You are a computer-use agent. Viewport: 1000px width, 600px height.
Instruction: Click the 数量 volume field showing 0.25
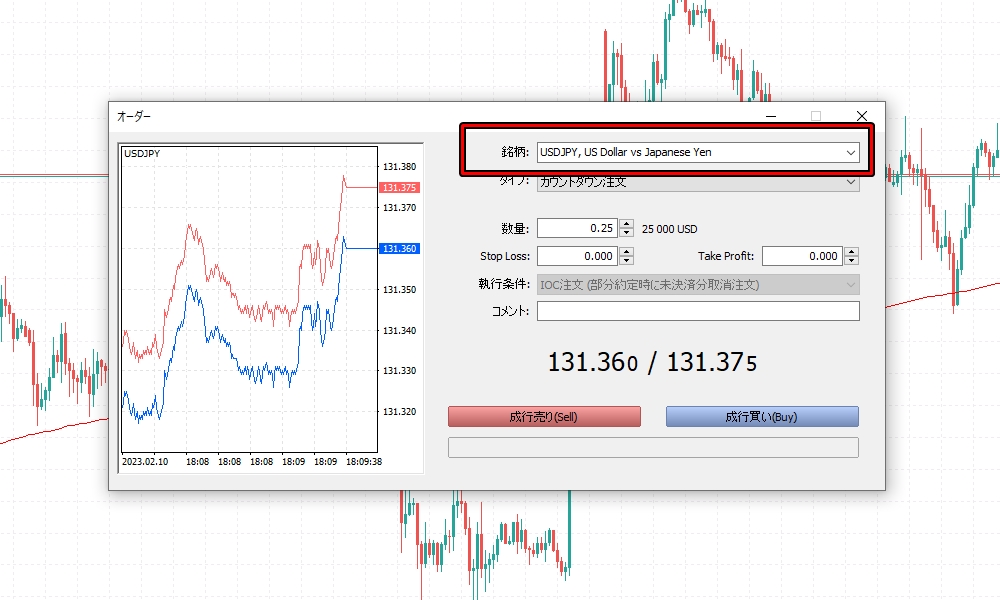tap(577, 228)
